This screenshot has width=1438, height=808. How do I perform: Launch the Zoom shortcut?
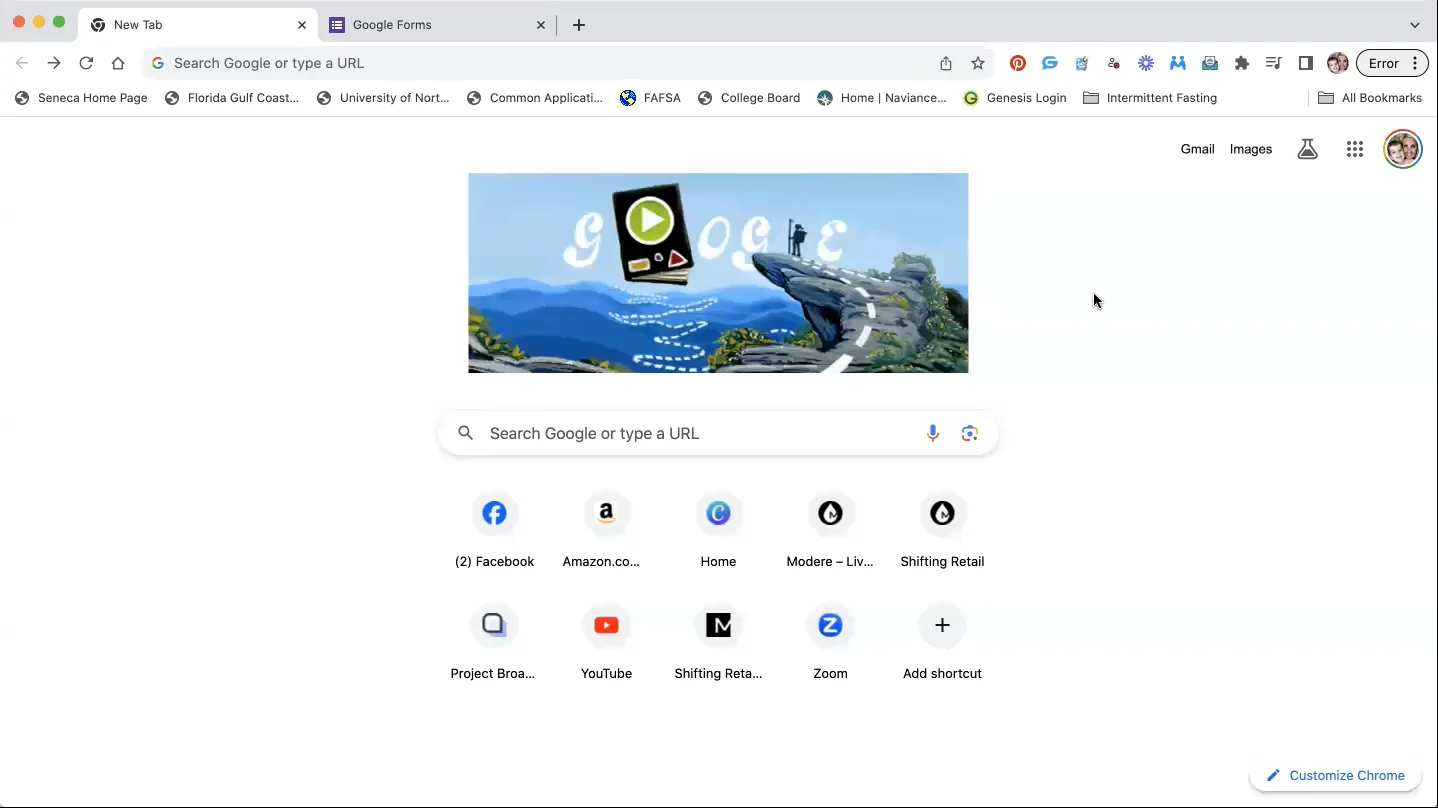click(830, 643)
